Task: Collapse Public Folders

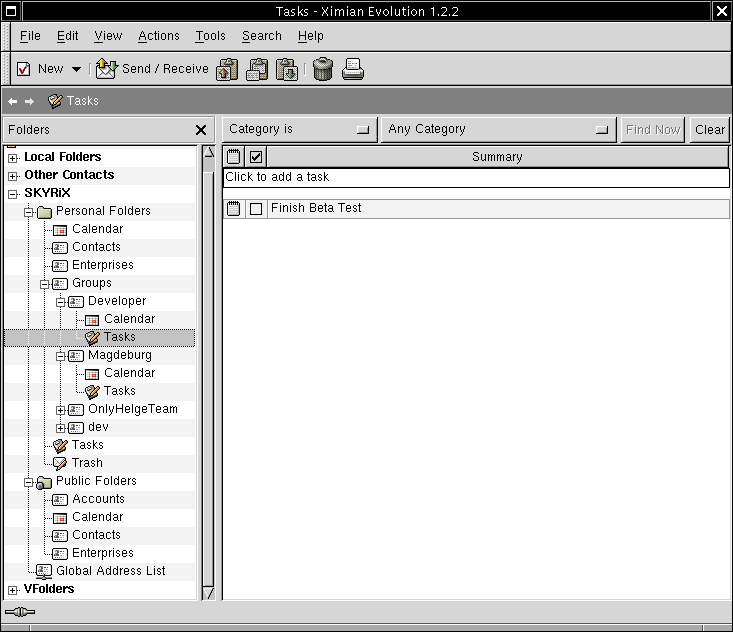Action: (x=29, y=482)
